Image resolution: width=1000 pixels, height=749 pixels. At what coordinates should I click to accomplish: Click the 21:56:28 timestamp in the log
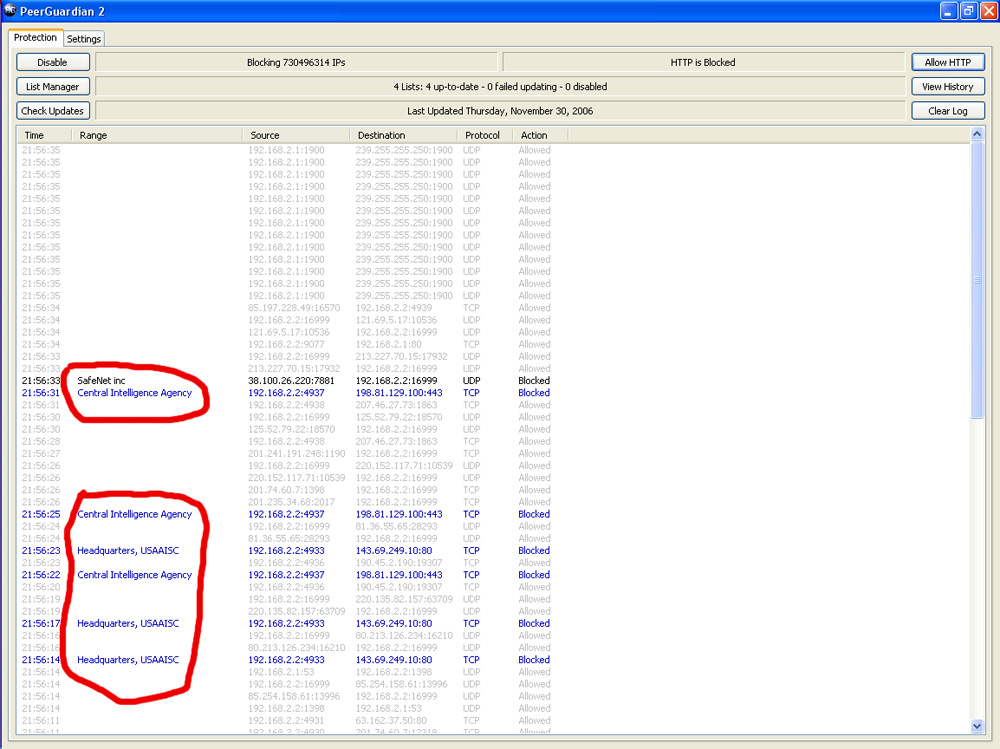tap(41, 441)
